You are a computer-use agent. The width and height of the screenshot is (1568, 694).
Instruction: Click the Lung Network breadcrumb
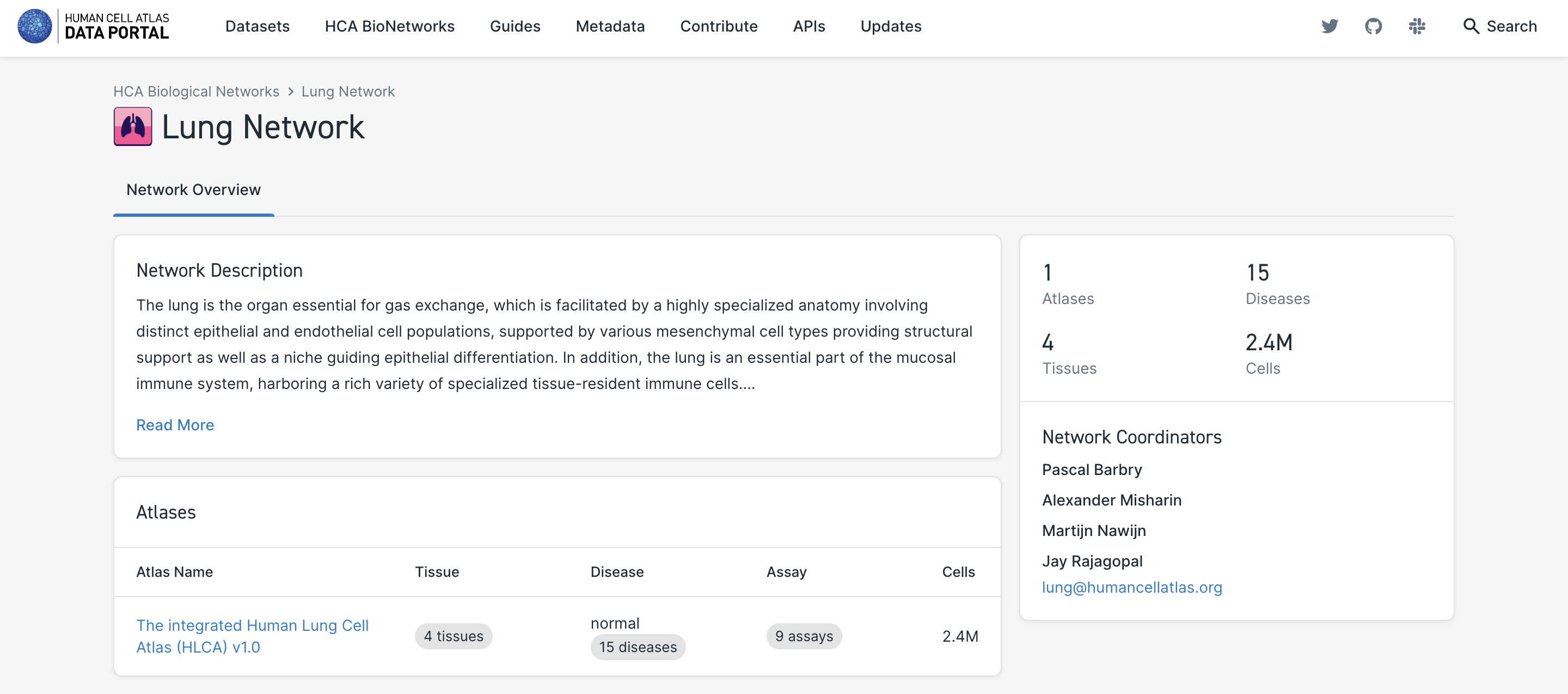tap(347, 92)
